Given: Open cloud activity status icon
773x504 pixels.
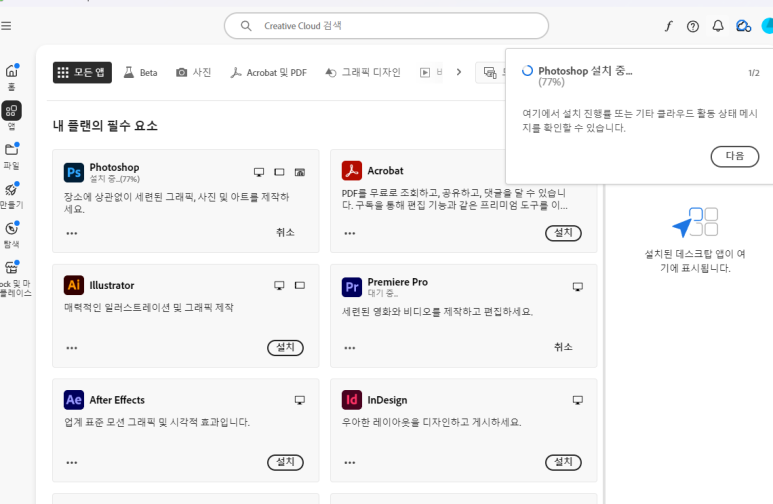Looking at the screenshot, I should pos(743,26).
